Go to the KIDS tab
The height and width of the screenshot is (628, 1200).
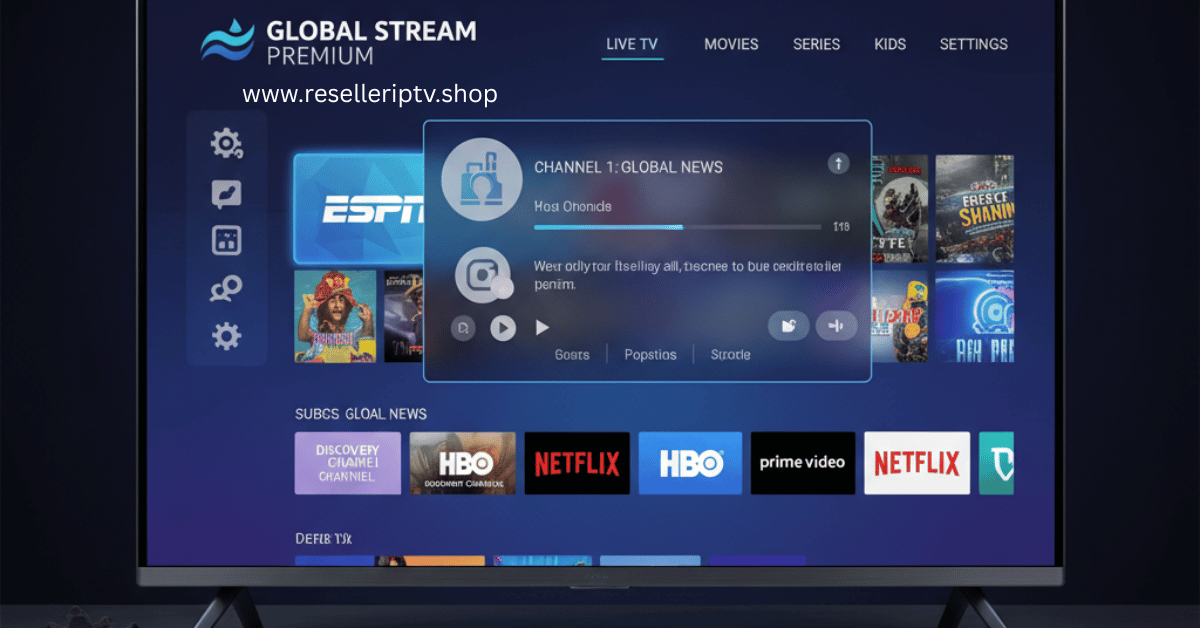[889, 45]
